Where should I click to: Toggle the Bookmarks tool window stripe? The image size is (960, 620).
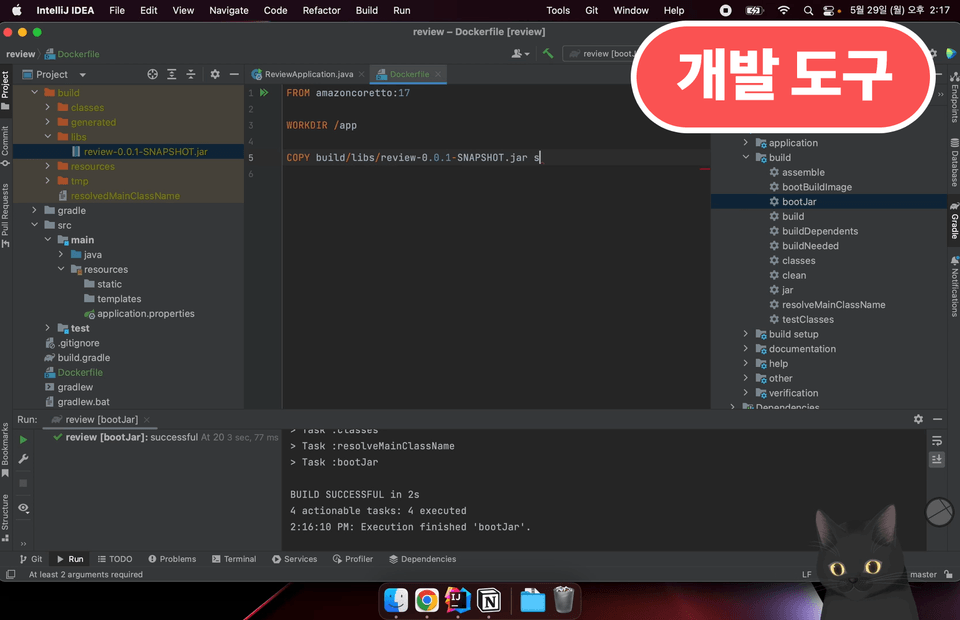(6, 449)
